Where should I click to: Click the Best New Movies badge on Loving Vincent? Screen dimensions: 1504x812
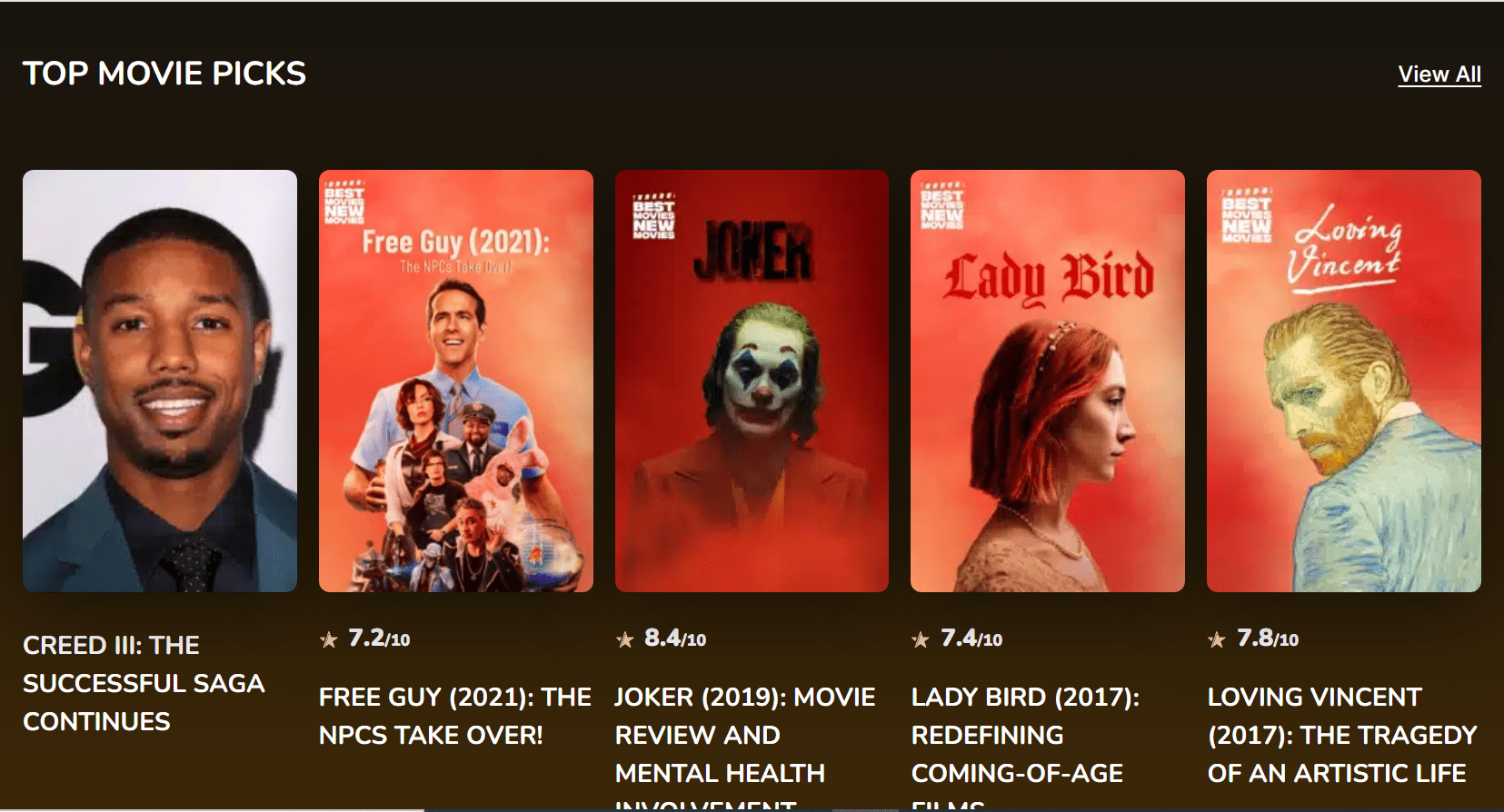pos(1247,217)
